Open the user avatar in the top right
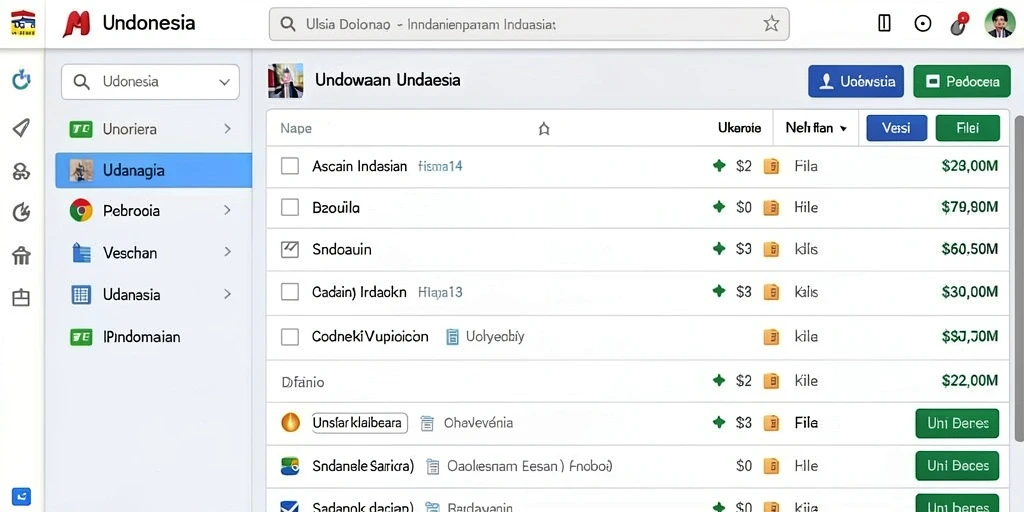 (999, 24)
